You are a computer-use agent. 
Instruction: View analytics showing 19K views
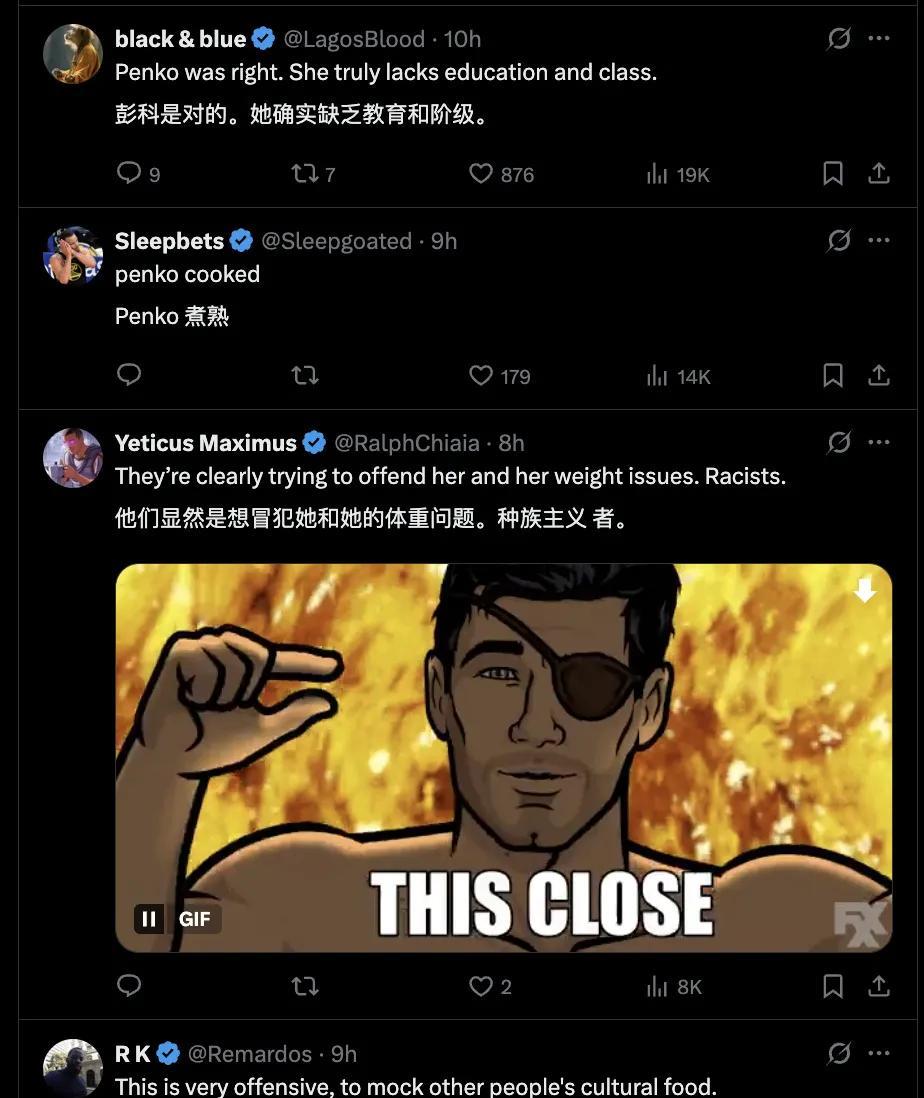(678, 174)
